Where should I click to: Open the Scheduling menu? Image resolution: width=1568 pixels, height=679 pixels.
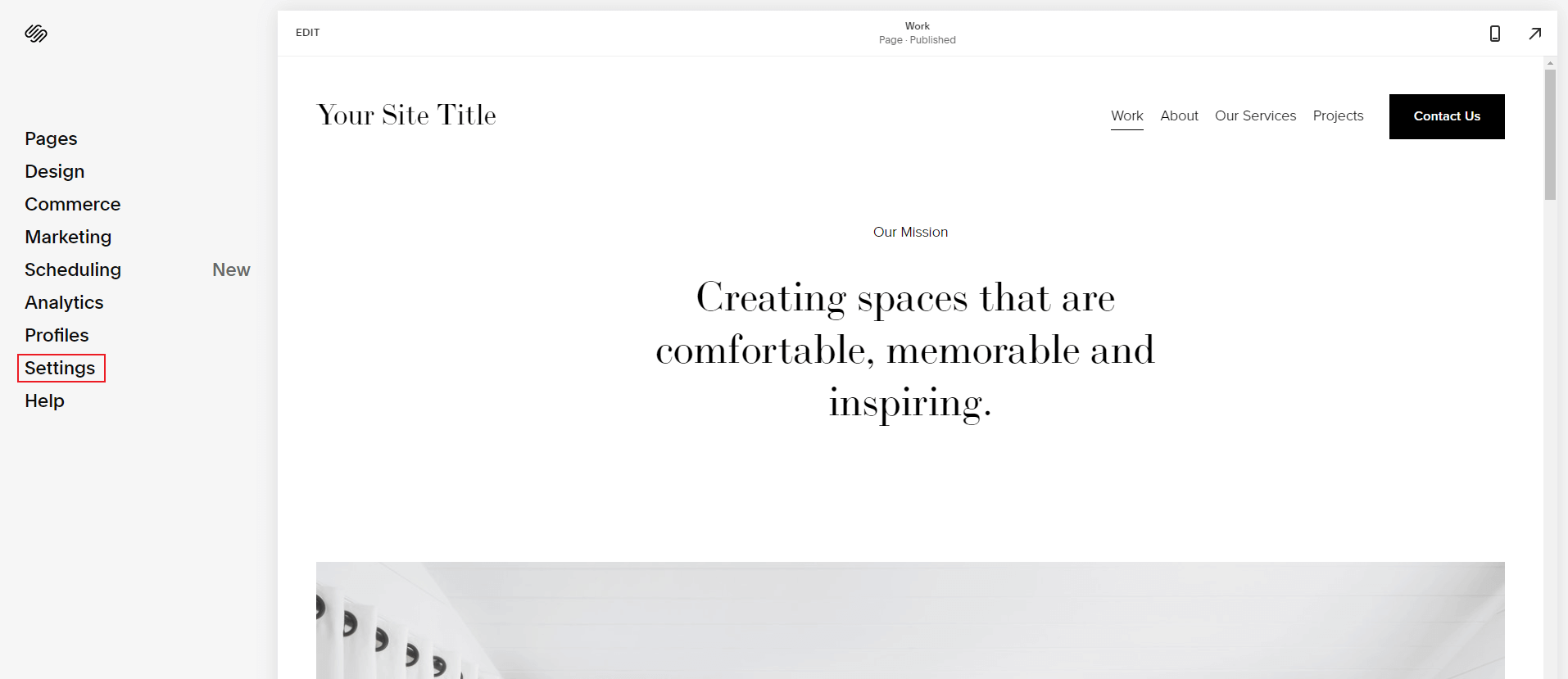(x=73, y=269)
